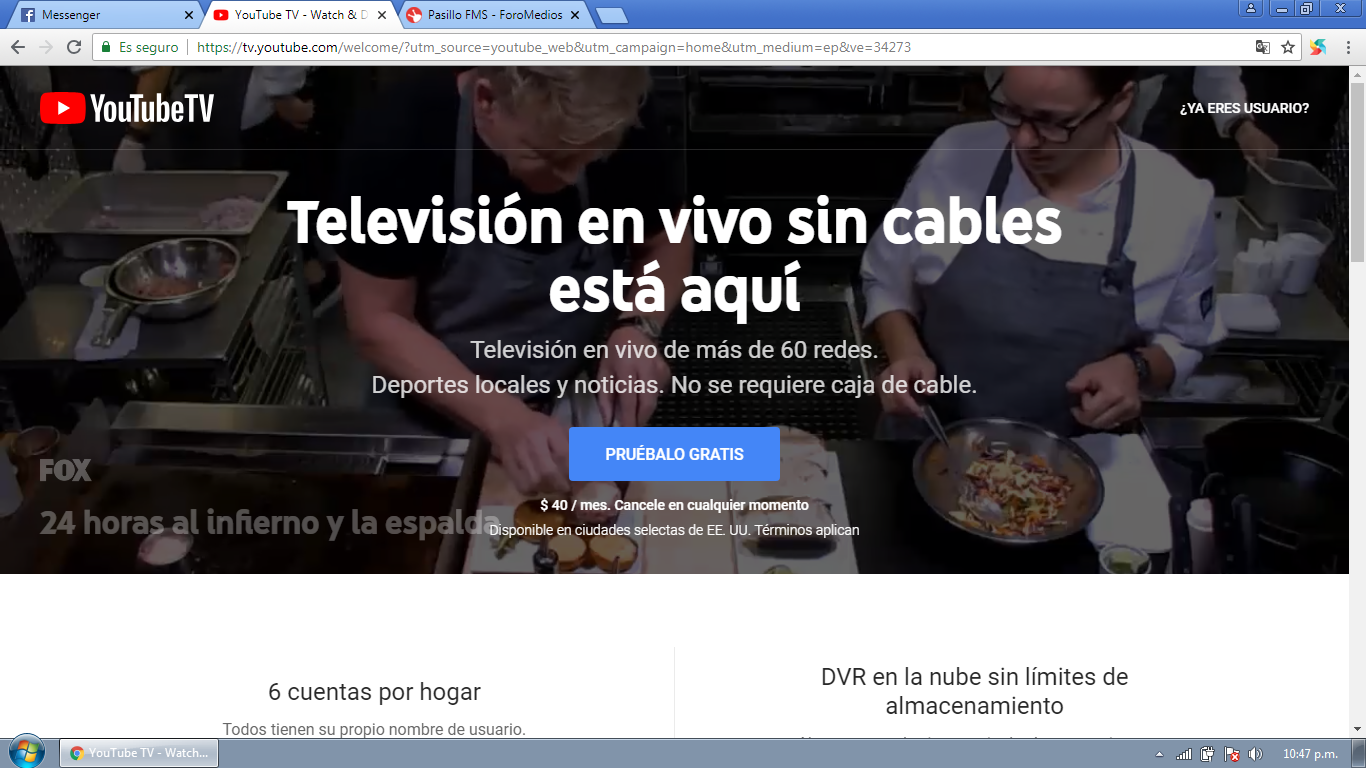Select the YouTube TV - Watch tab
The image size is (1366, 768).
point(300,15)
